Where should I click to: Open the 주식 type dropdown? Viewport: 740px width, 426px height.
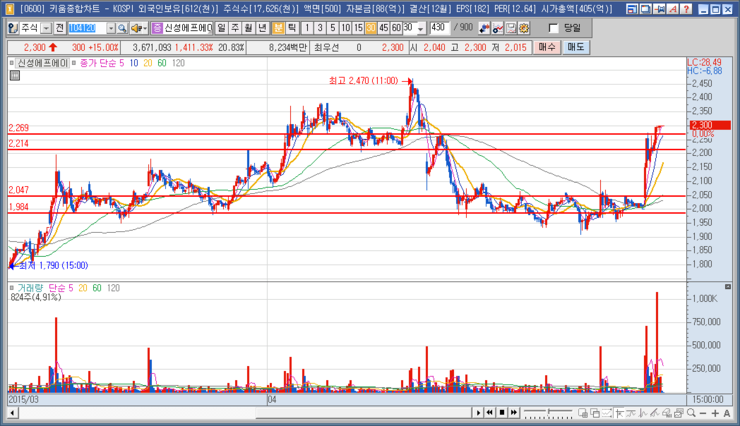pos(46,28)
